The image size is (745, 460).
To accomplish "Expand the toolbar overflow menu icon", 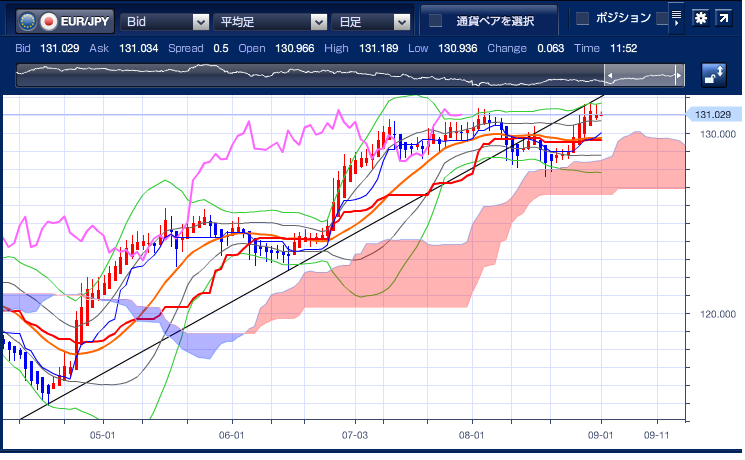I will [676, 19].
